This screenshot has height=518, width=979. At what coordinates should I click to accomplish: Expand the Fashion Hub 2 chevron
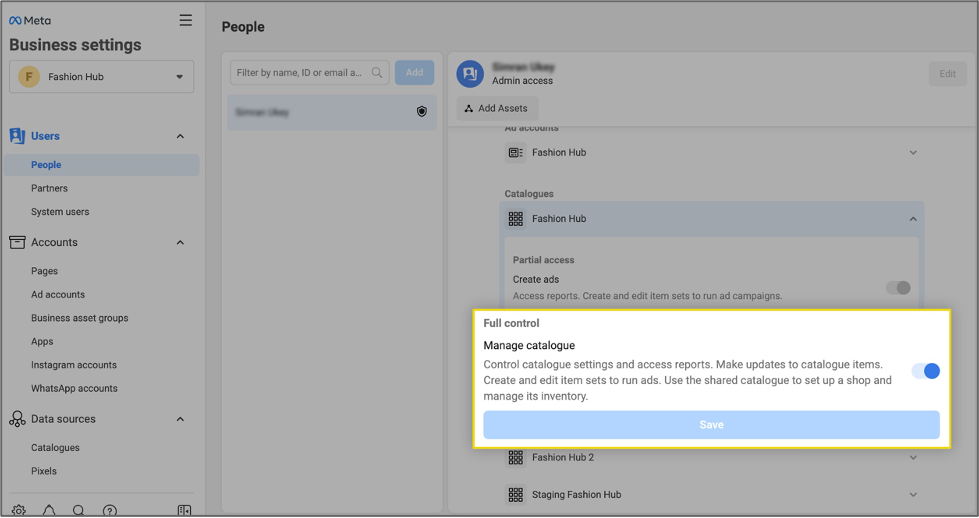point(913,457)
